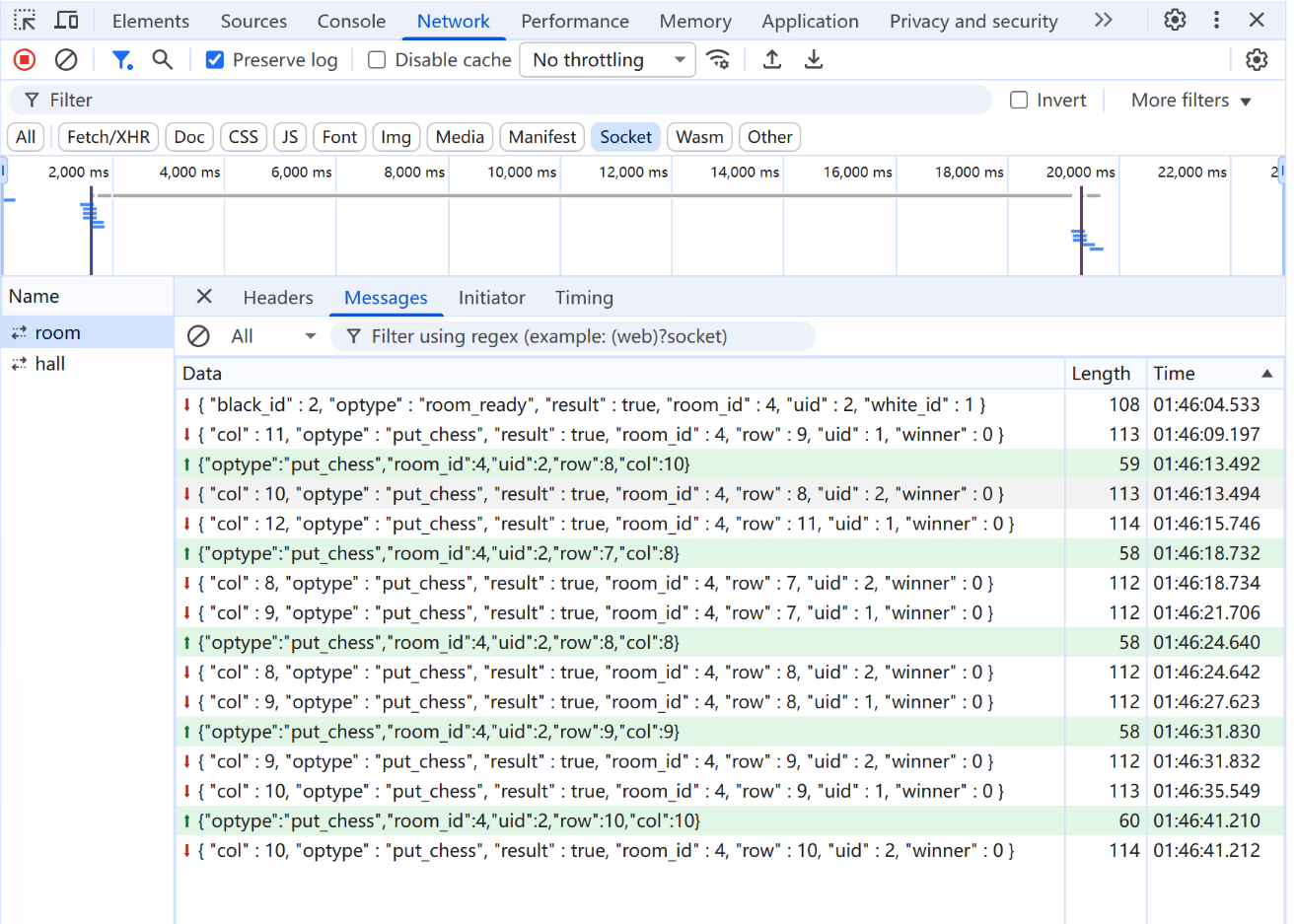1297x924 pixels.
Task: Select sent message with row 10 col 10
Action: 730,820
